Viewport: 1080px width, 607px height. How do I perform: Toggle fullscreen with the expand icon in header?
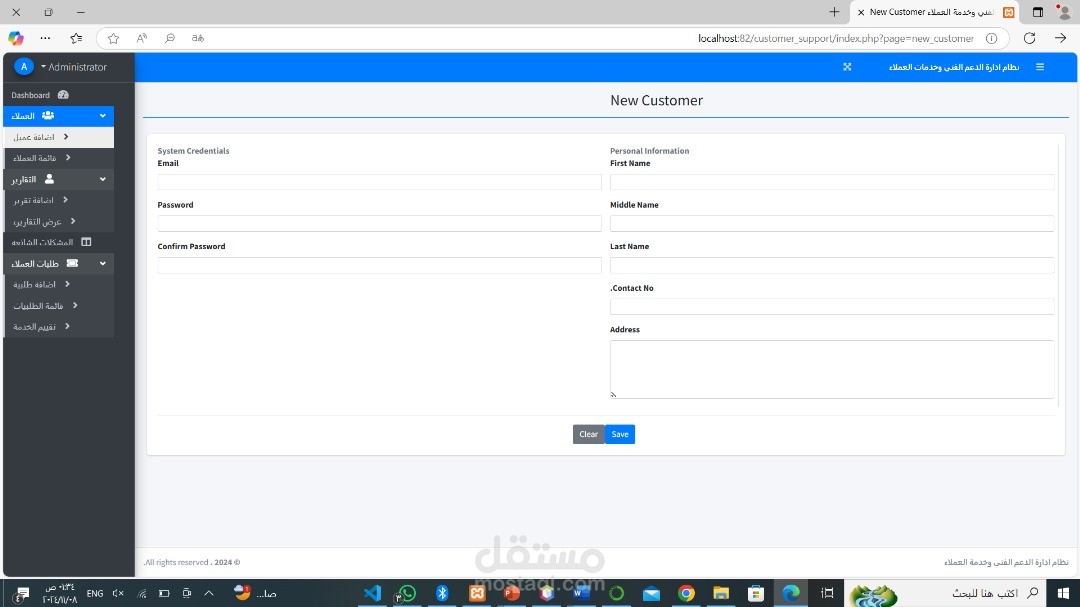point(847,67)
